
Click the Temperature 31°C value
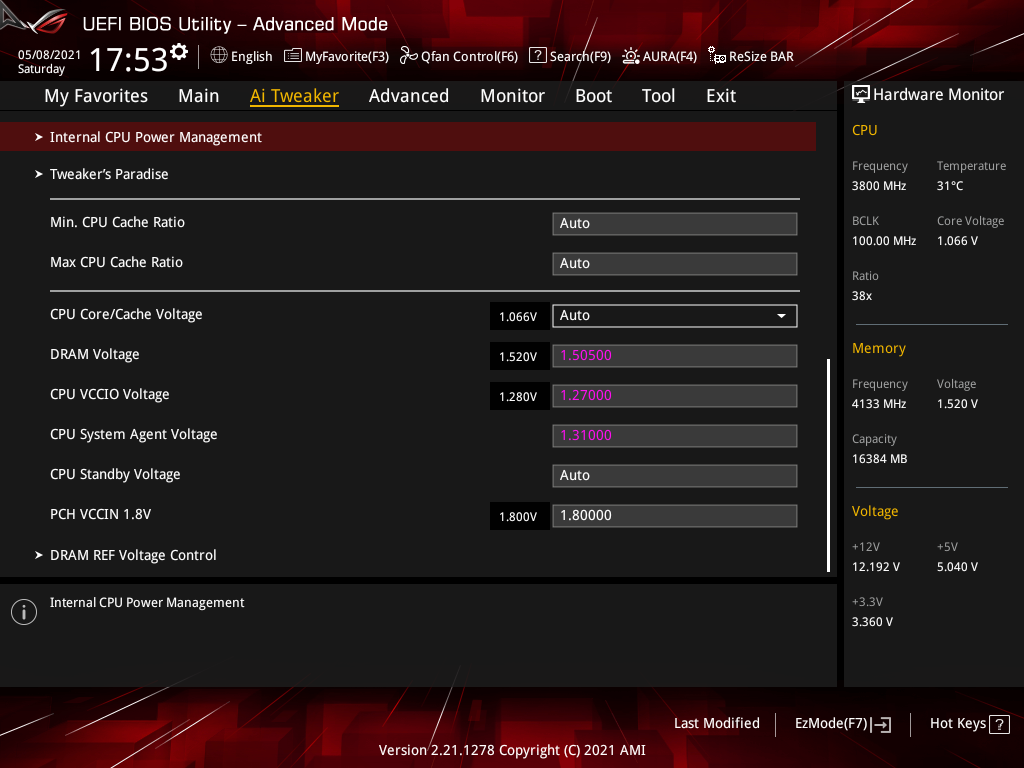point(950,186)
